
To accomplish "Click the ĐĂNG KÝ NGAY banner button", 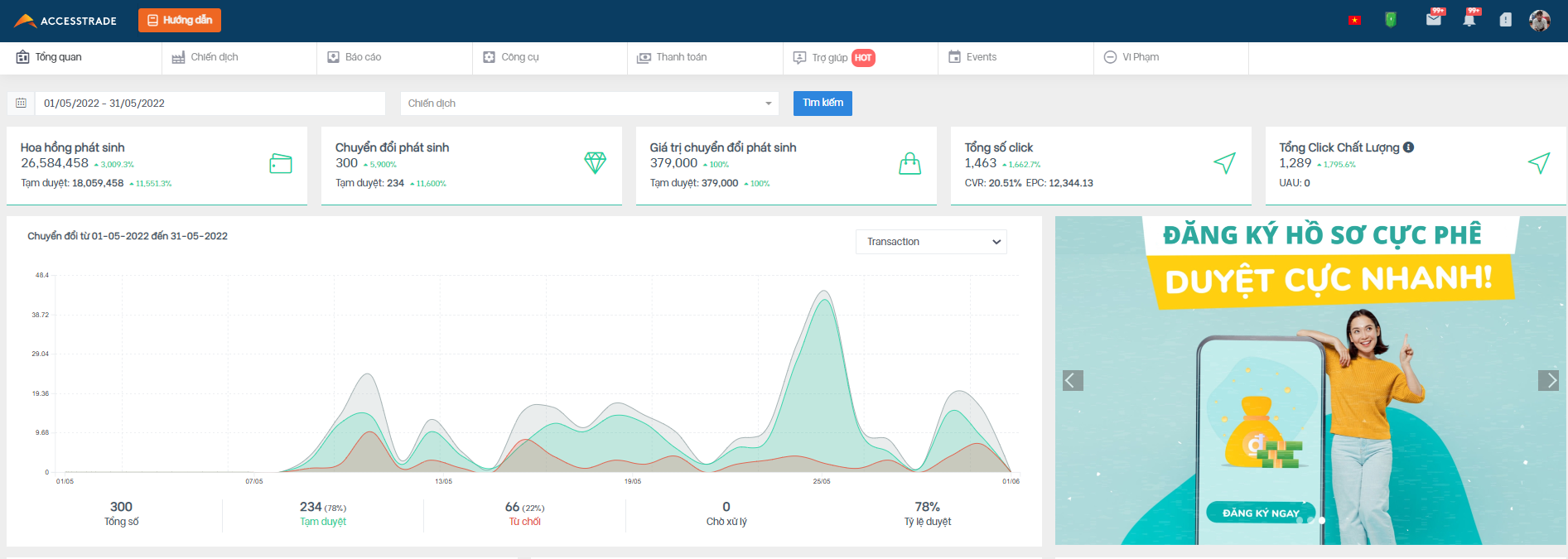I will pos(1260,513).
